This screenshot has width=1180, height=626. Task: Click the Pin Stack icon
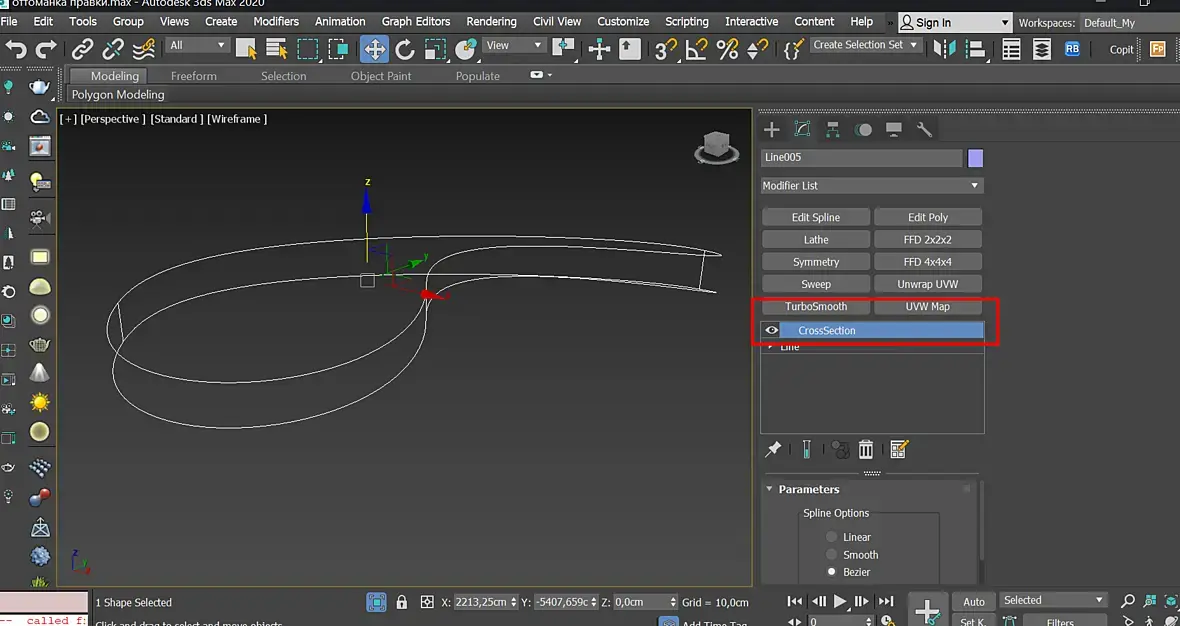[x=773, y=450]
